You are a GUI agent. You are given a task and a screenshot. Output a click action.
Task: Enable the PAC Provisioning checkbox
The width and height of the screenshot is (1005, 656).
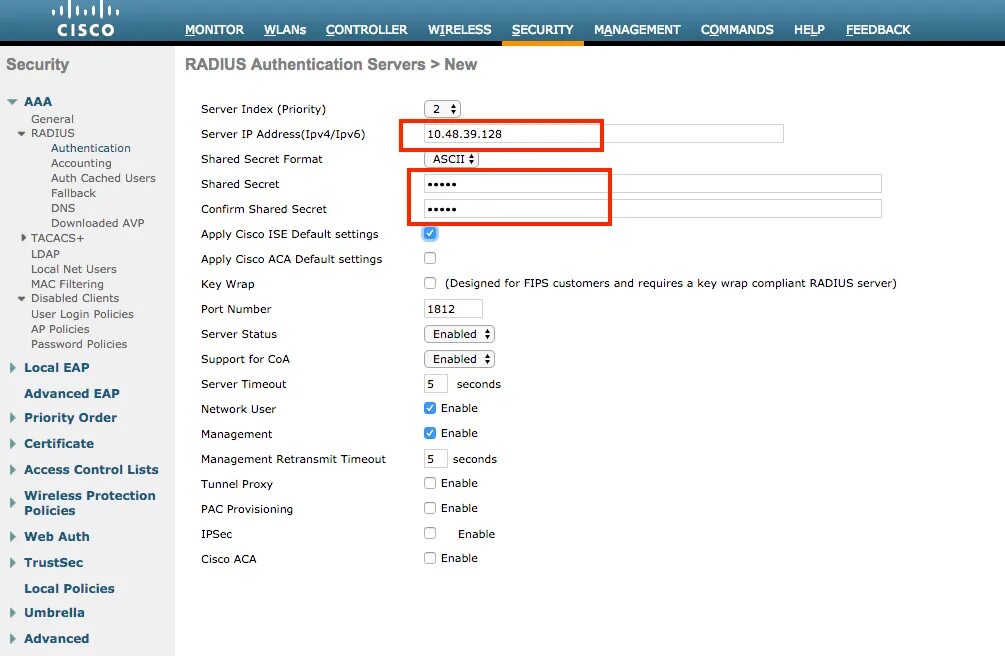pos(430,509)
